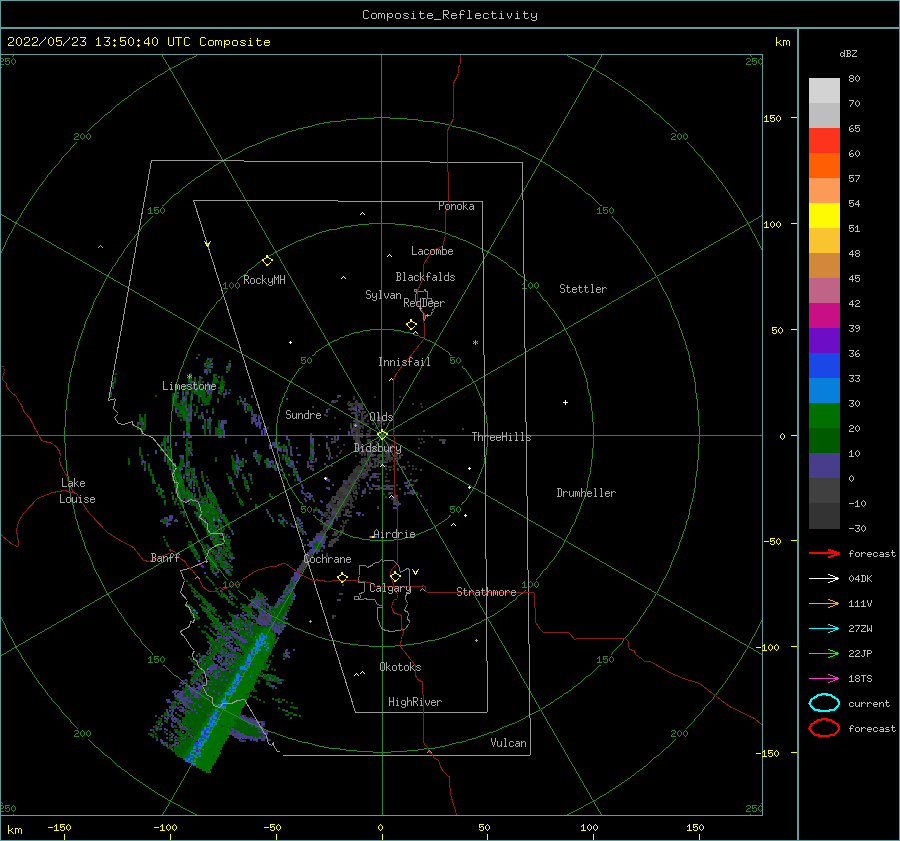The height and width of the screenshot is (841, 900).
Task: Click the Banff label
Action: pyautogui.click(x=165, y=557)
